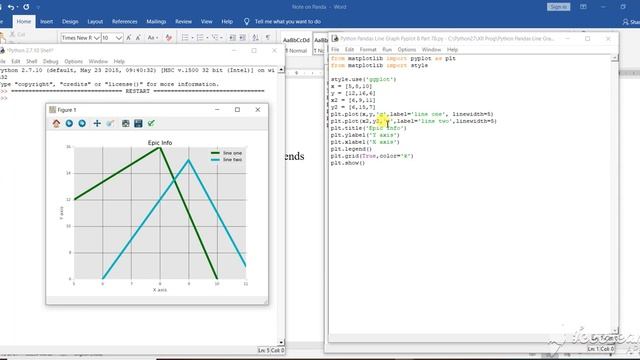
Task: Click the plt.show() line in the editor
Action: tap(348, 163)
